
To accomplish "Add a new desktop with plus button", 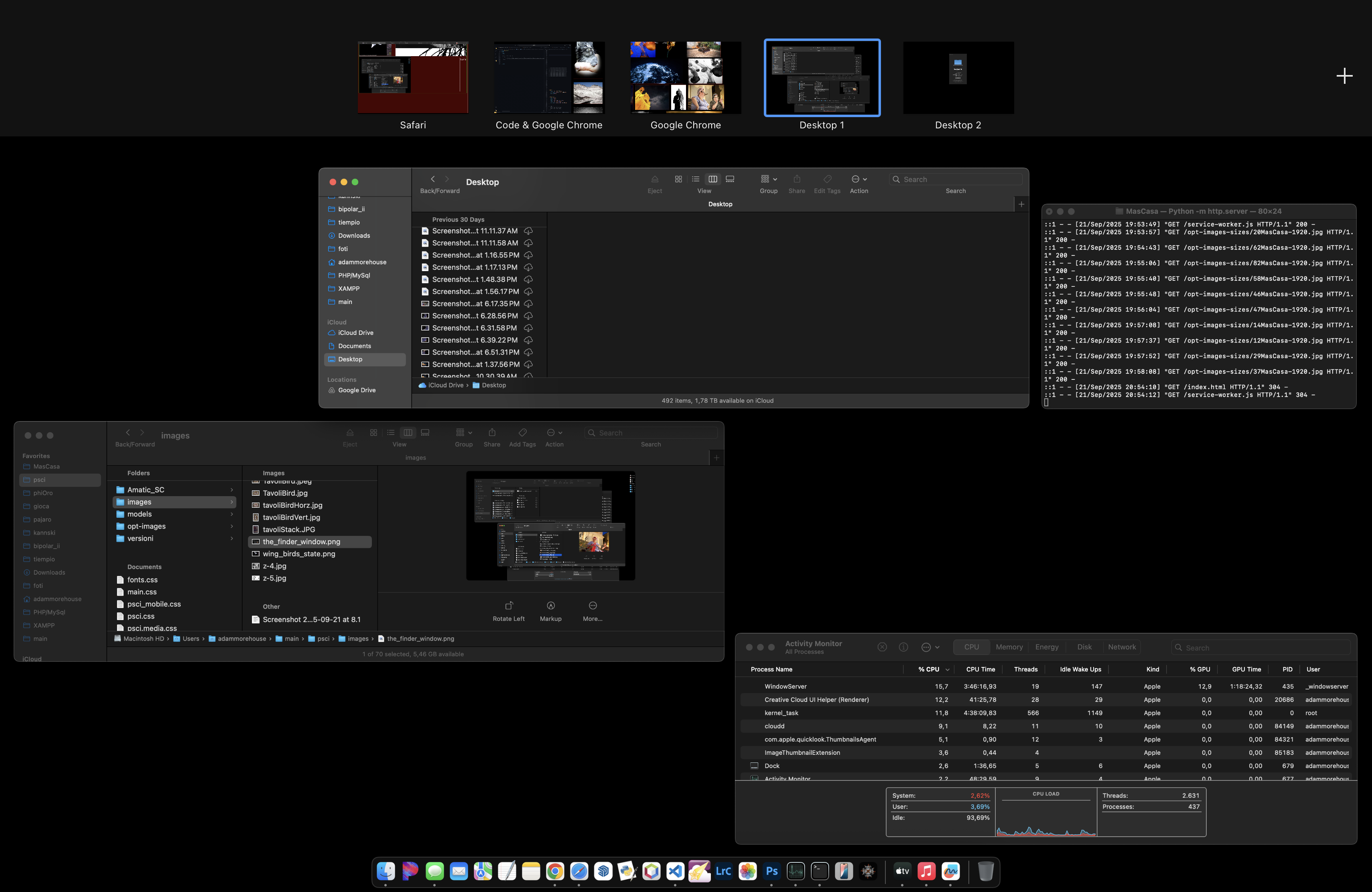I will [1344, 76].
